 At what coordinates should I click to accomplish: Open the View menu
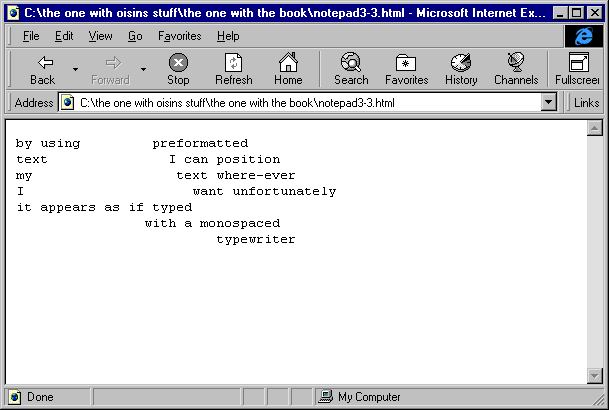point(100,36)
